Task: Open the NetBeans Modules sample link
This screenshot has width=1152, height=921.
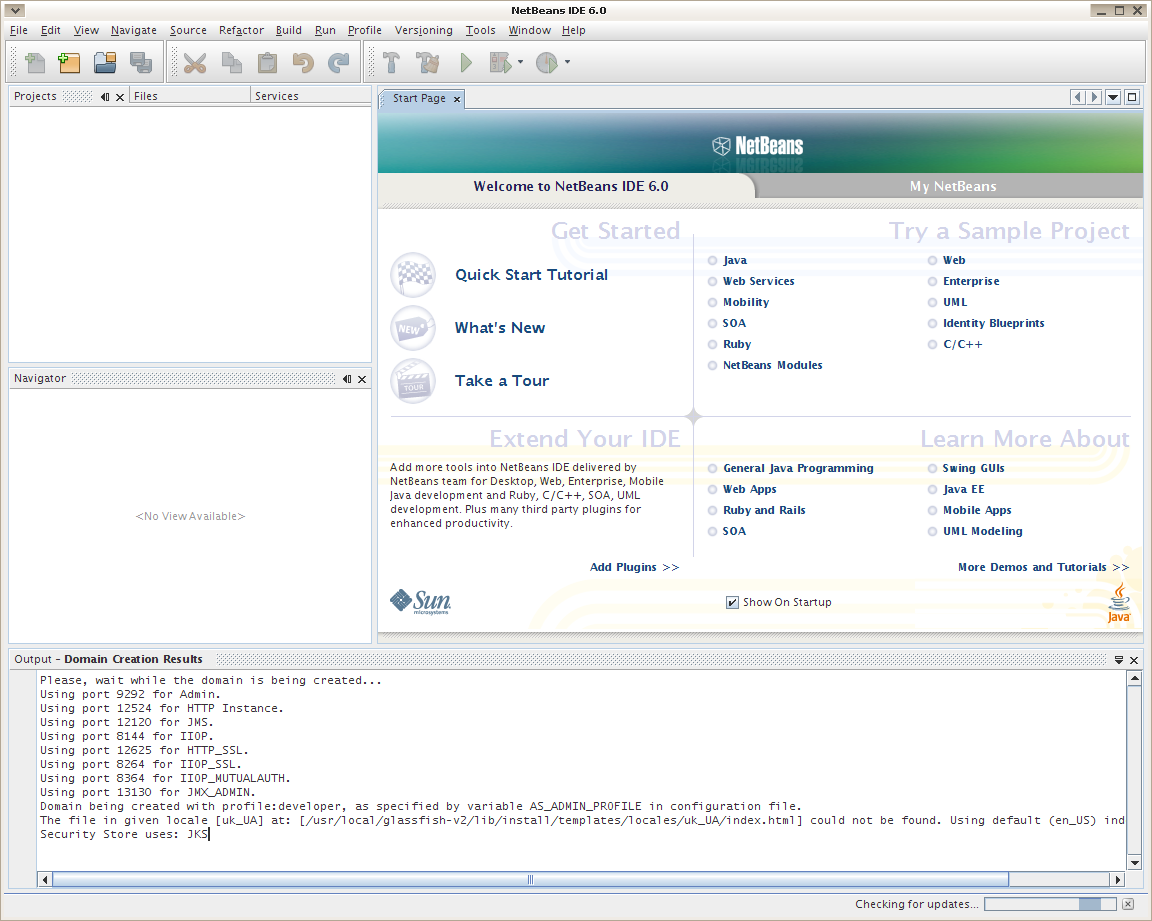Action: [772, 365]
